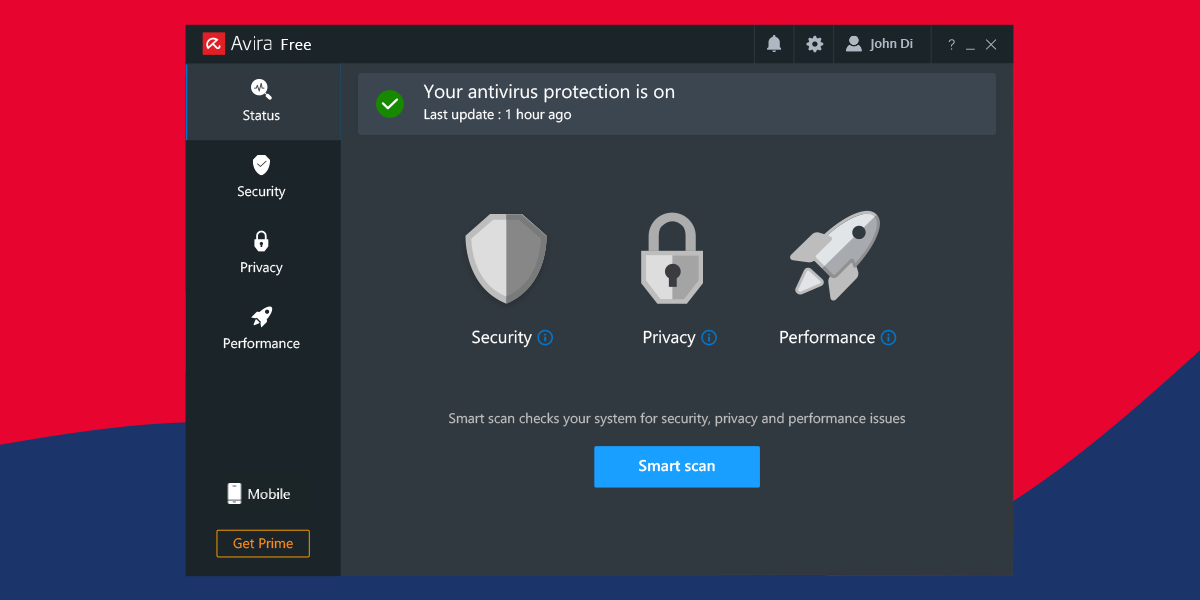Screen dimensions: 1200x600
Task: Click the Privacy padlock icon
Action: (x=671, y=258)
